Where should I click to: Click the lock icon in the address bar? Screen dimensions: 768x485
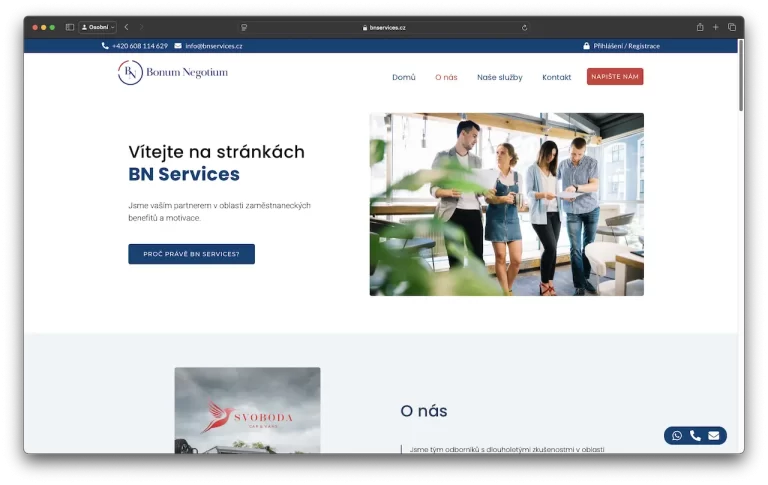click(365, 27)
